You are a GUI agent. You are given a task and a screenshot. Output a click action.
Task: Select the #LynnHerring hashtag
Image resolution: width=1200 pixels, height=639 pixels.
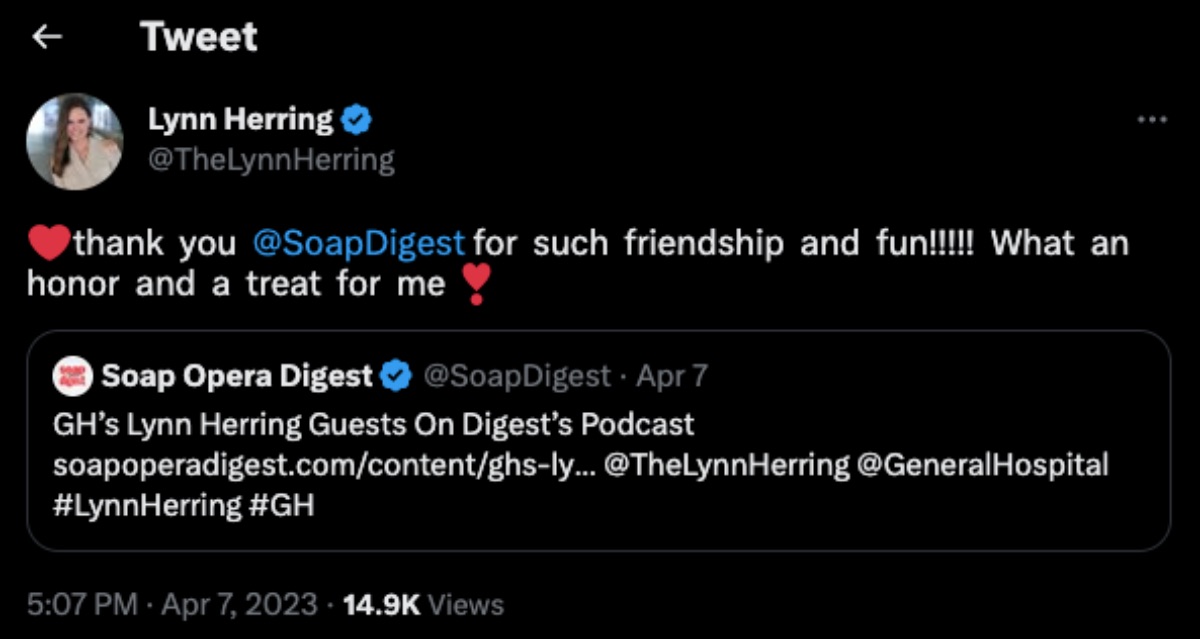(x=146, y=505)
